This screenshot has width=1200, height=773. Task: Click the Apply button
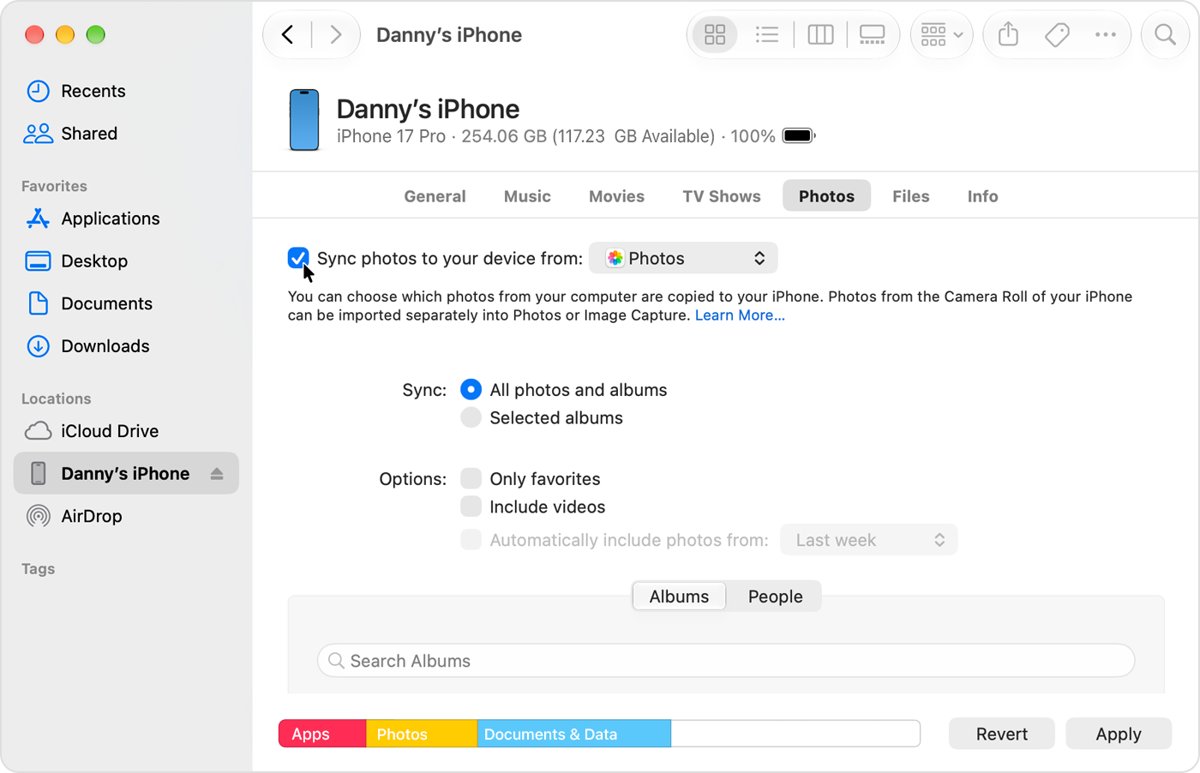click(1118, 734)
